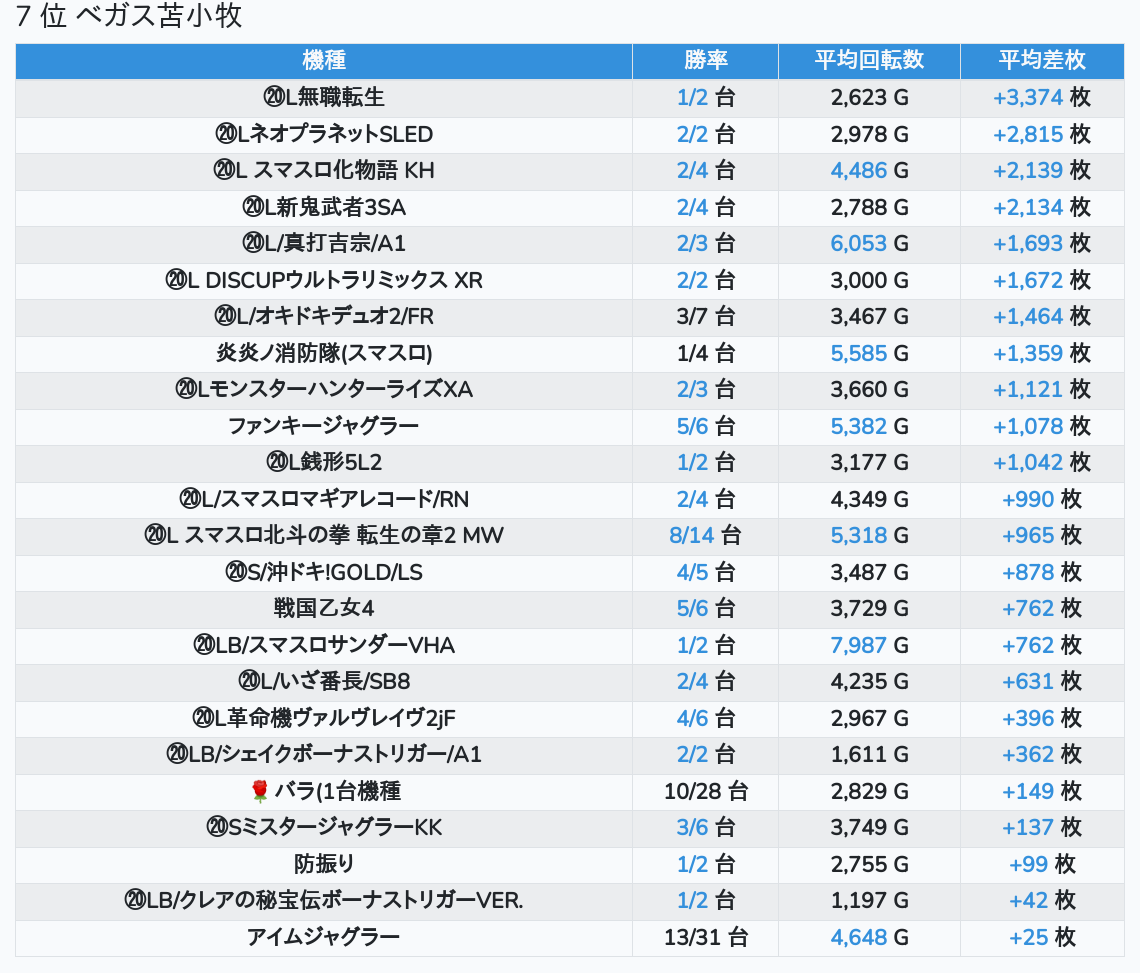Sort by the 勝率 column header
Image resolution: width=1140 pixels, height=973 pixels.
point(705,61)
